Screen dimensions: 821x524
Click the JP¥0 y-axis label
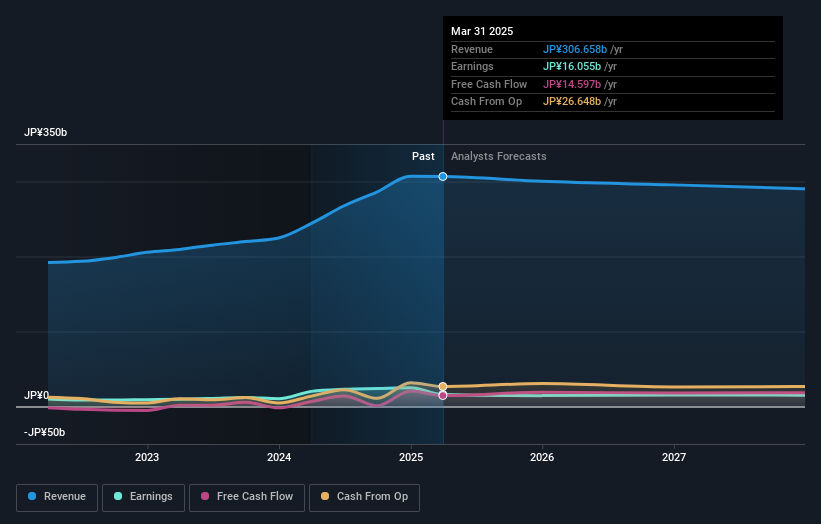[36, 395]
